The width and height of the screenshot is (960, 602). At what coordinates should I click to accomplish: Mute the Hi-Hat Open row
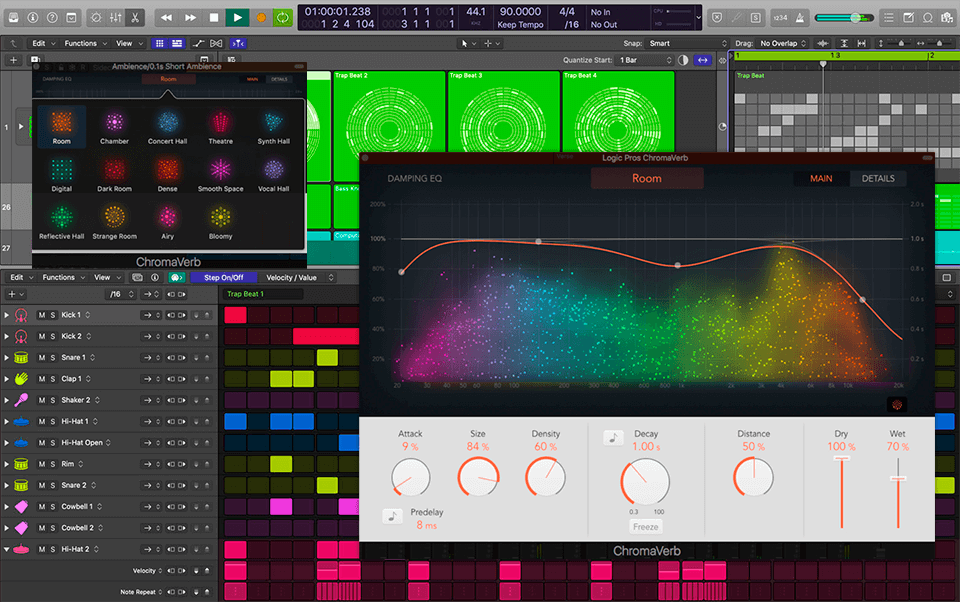42,443
